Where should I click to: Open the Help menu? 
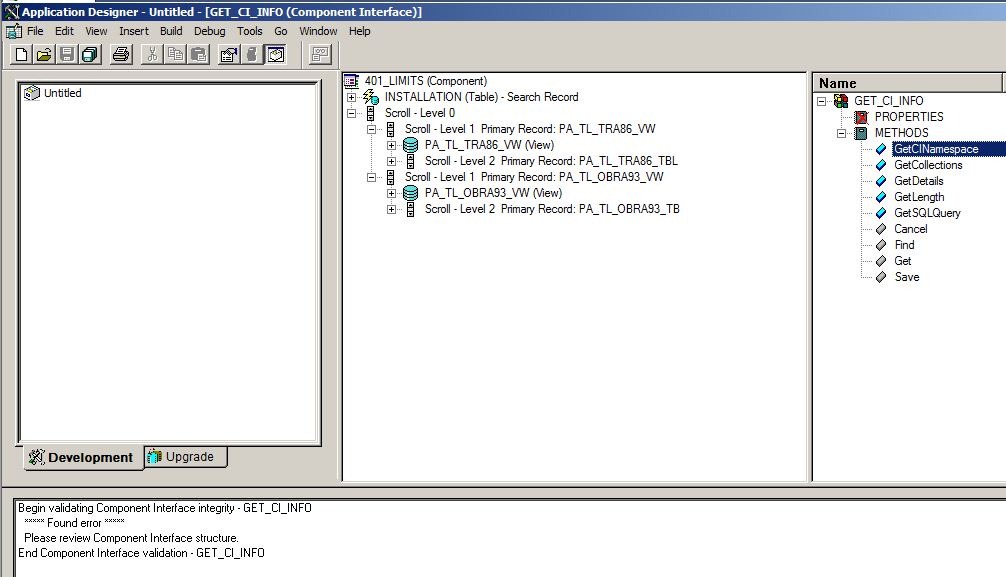coord(359,31)
